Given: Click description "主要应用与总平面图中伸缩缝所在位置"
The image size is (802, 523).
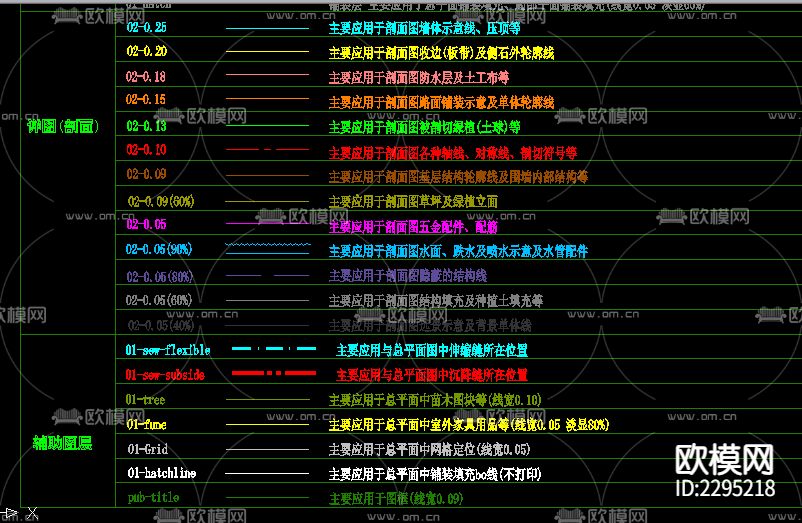Looking at the screenshot, I should tap(432, 350).
